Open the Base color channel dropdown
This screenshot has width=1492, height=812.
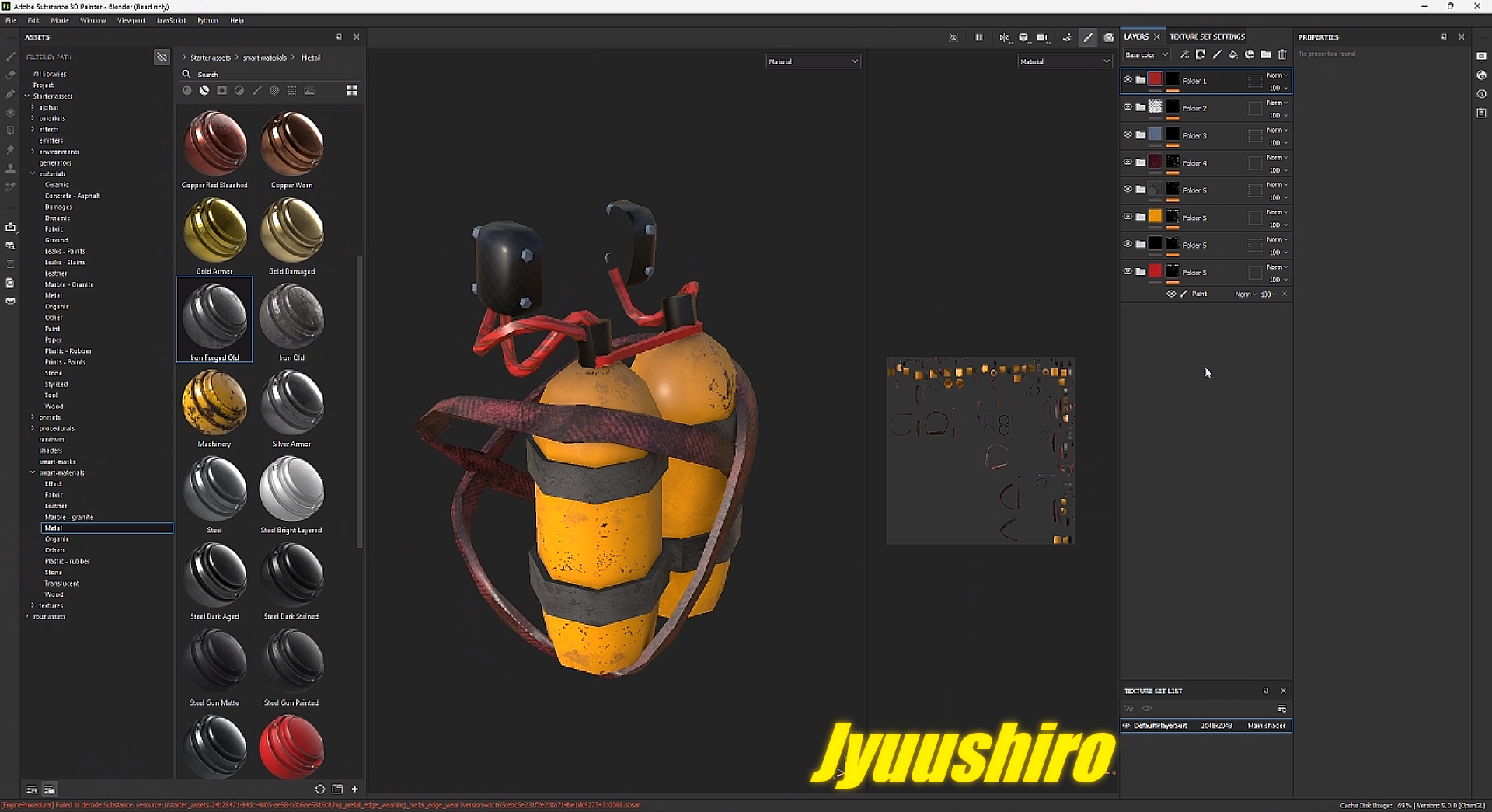1147,54
